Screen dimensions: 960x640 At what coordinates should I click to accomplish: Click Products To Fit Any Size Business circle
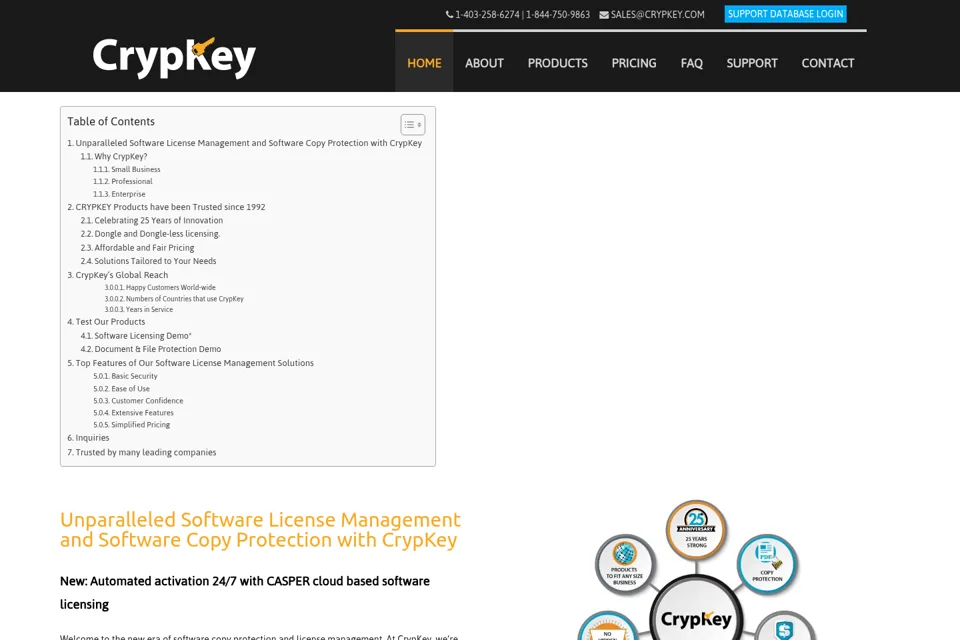pyautogui.click(x=625, y=565)
